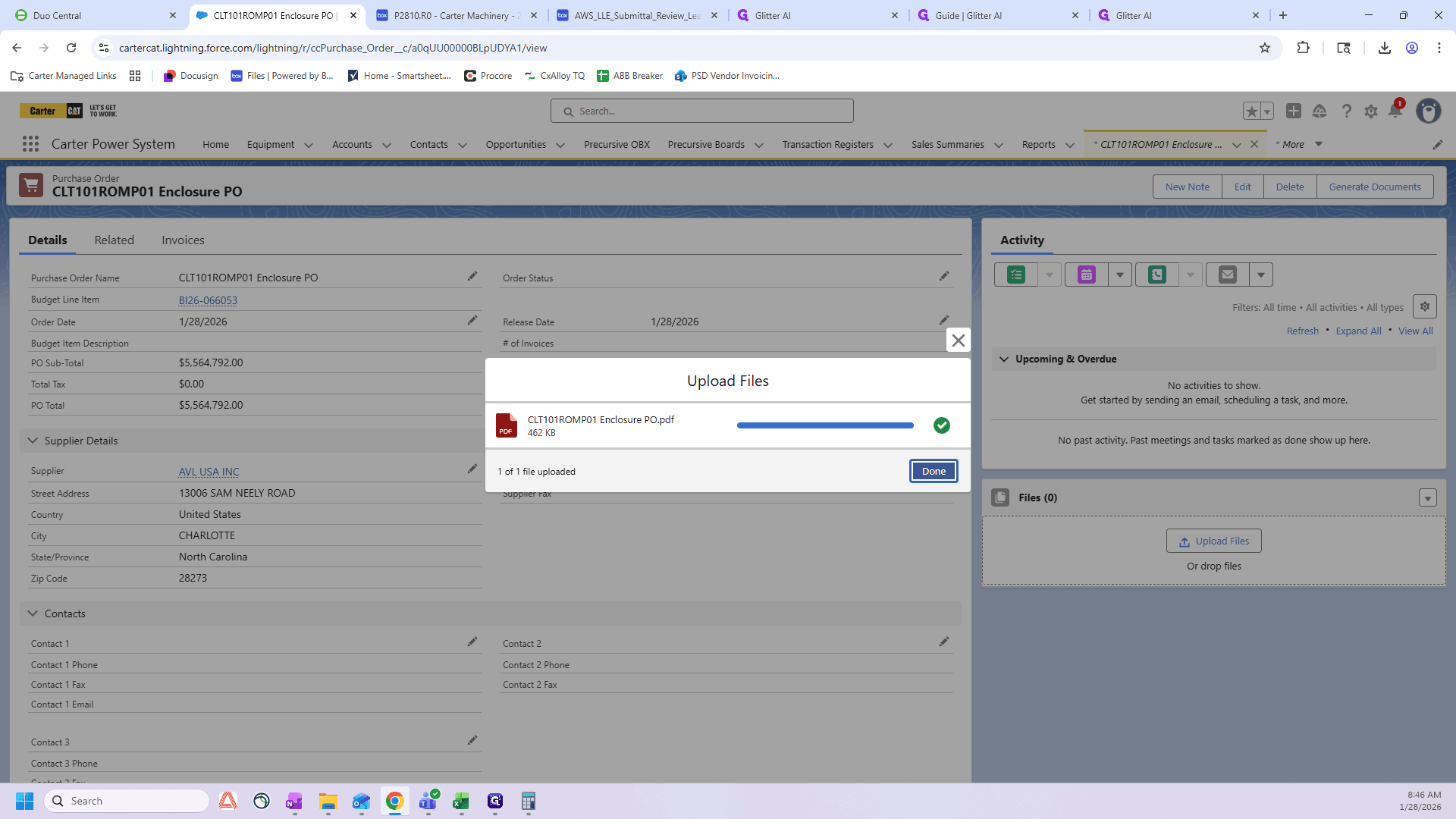Click the Generate Documents button
Viewport: 1456px width, 819px height.
click(x=1374, y=187)
